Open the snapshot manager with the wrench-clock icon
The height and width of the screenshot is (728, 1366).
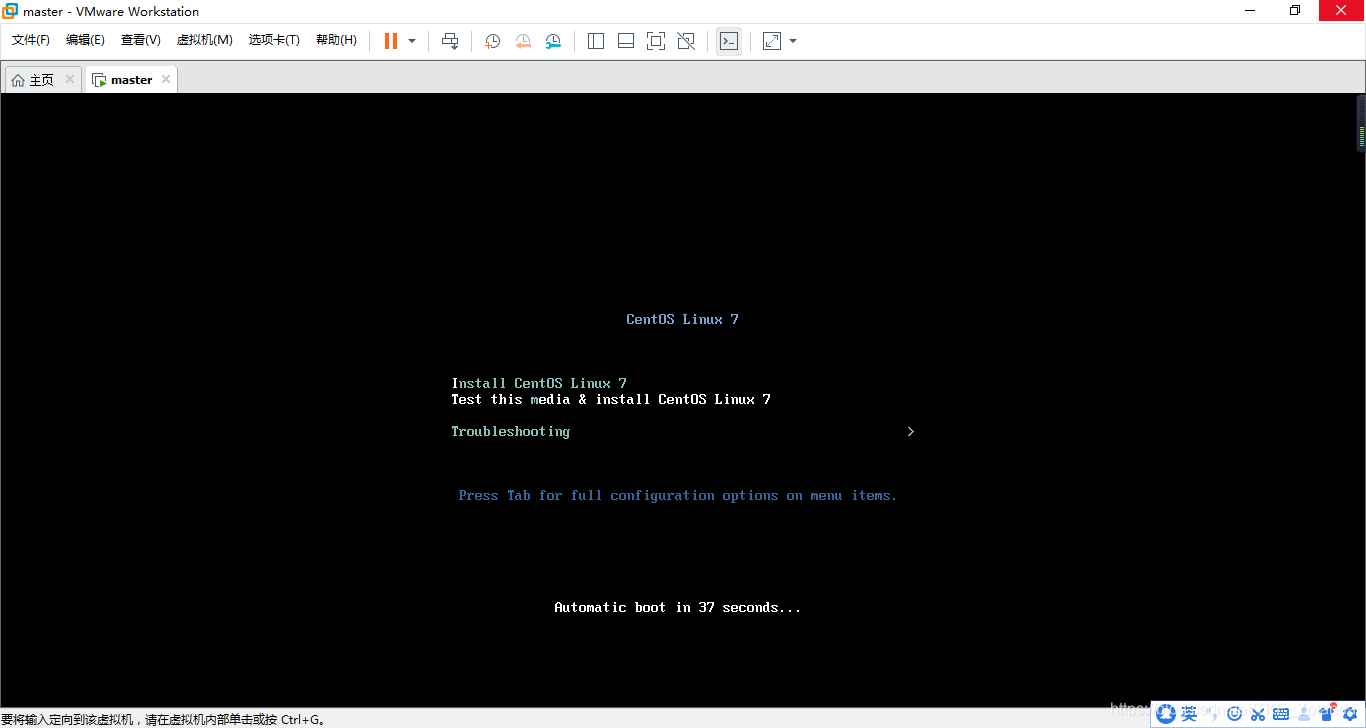[x=553, y=41]
